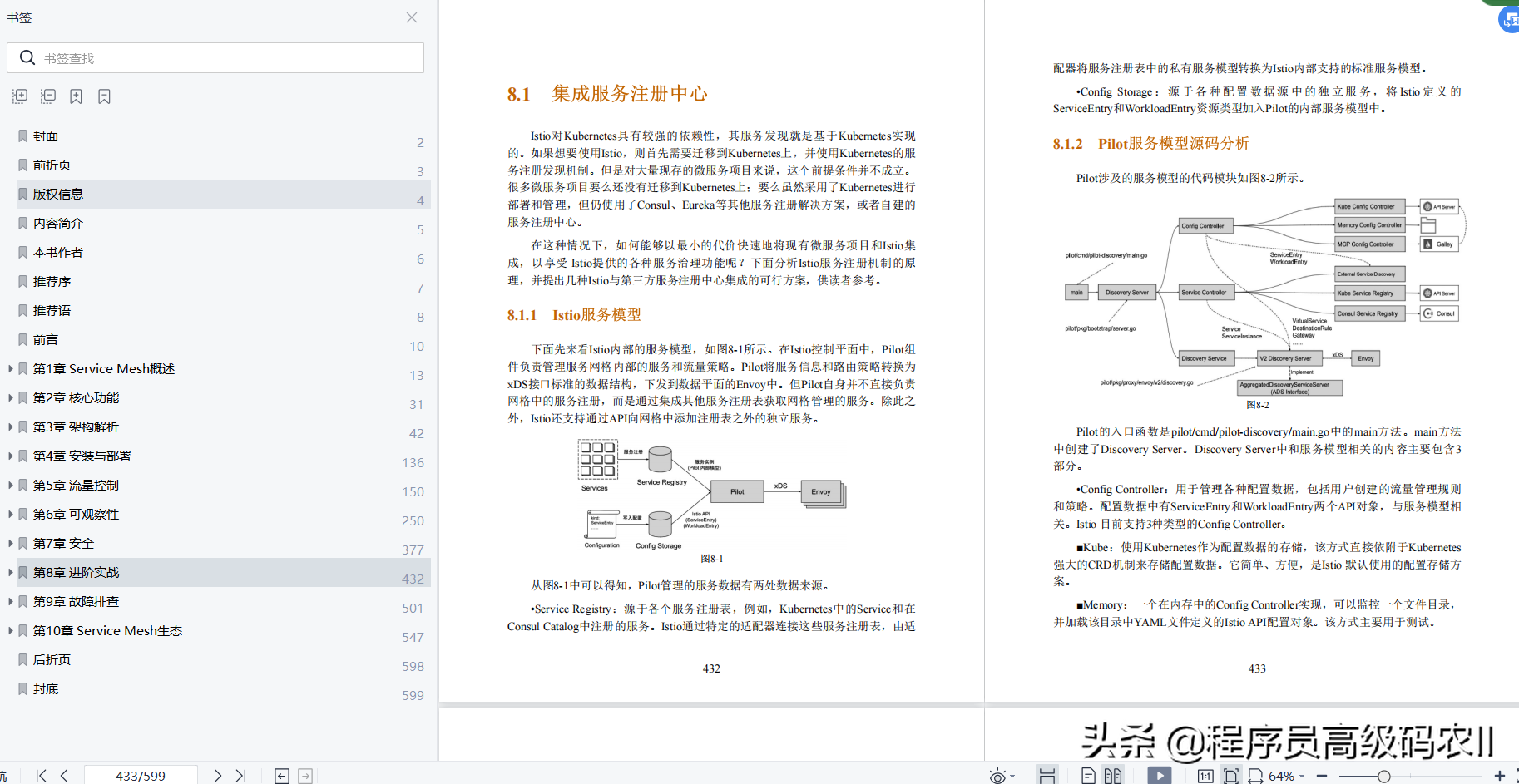Switch to single page view
Image resolution: width=1519 pixels, height=784 pixels.
[1088, 776]
